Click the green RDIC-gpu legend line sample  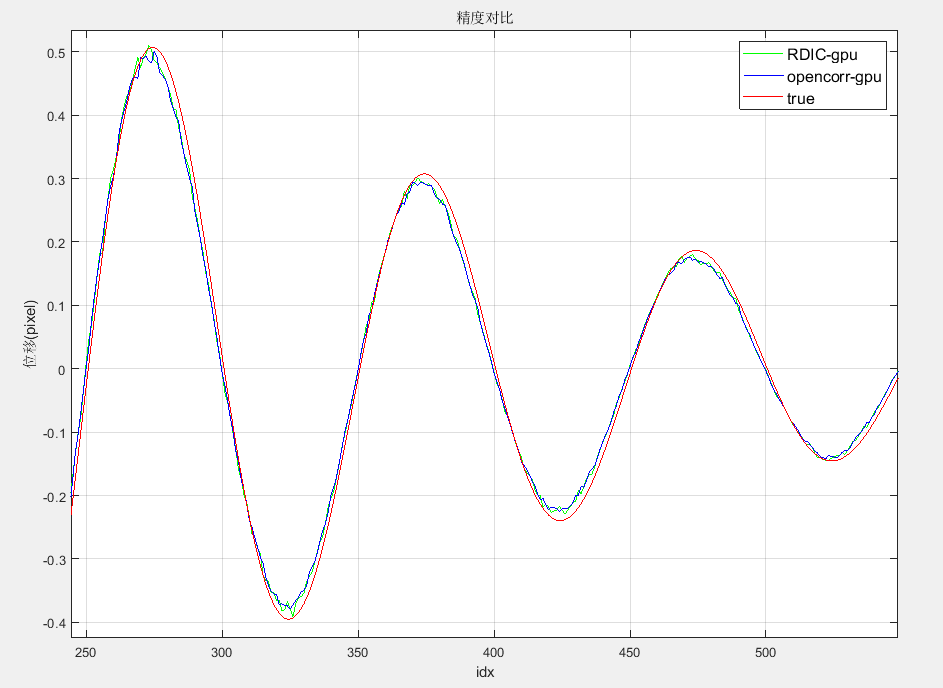762,55
